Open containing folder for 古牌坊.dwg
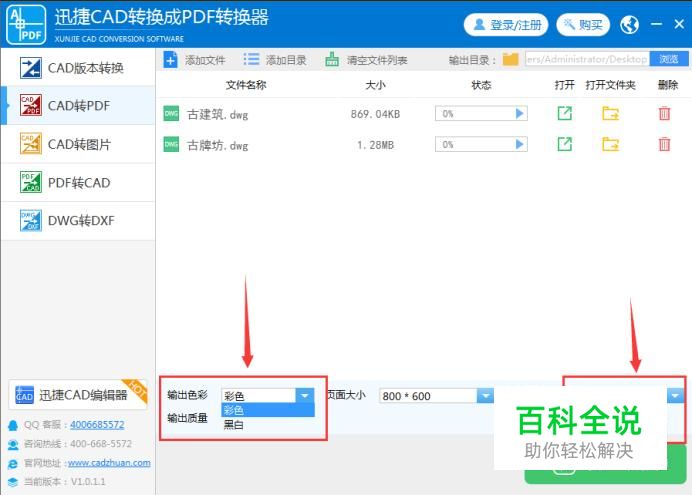The width and height of the screenshot is (692, 495). [x=611, y=144]
